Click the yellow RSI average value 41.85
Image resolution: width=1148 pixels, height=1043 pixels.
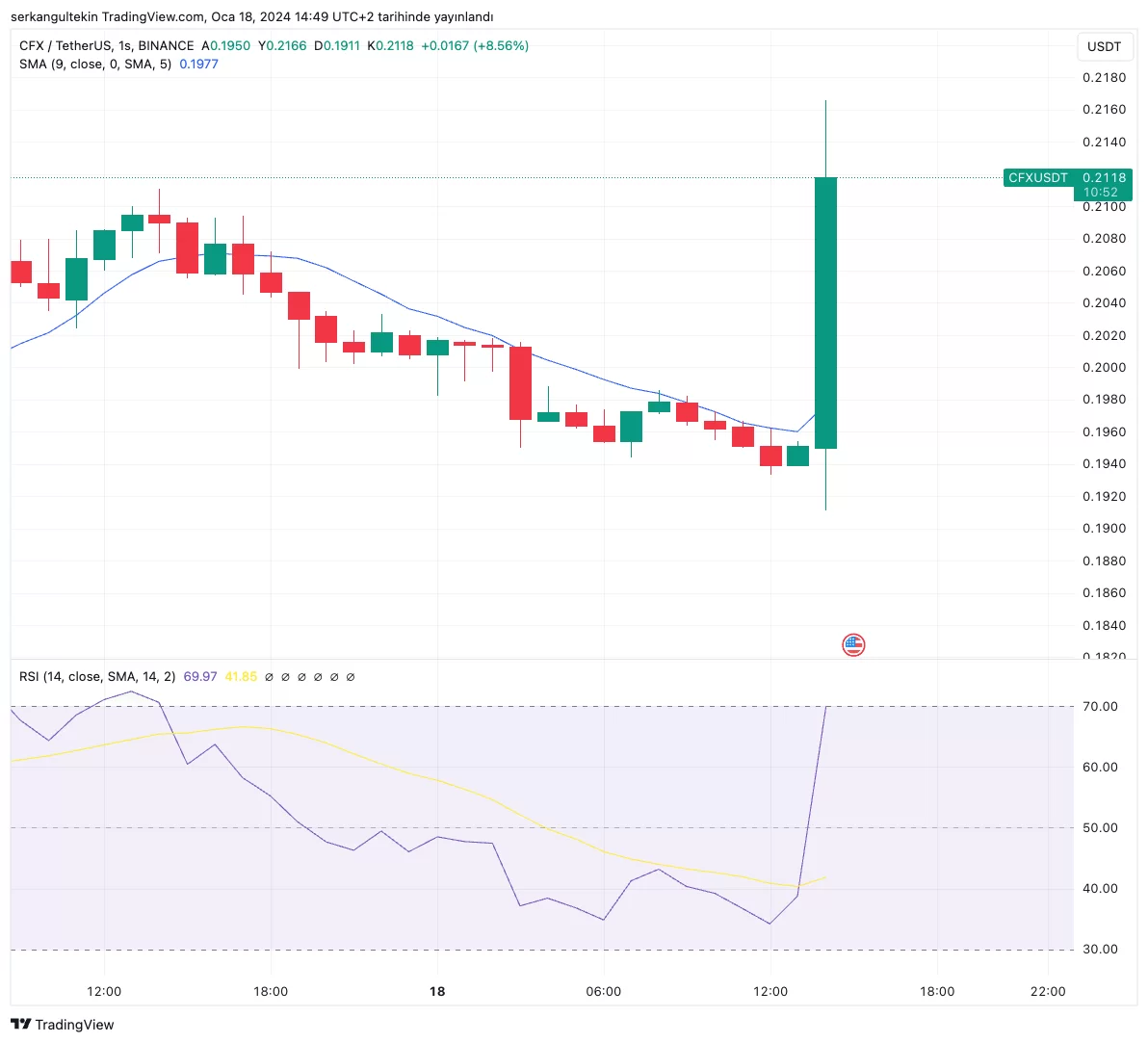(241, 677)
